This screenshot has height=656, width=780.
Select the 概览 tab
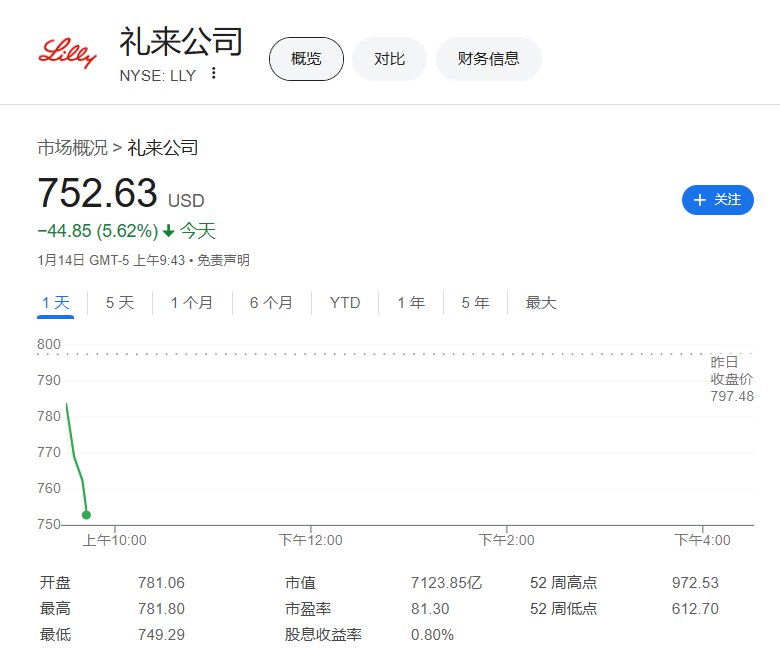pyautogui.click(x=306, y=59)
